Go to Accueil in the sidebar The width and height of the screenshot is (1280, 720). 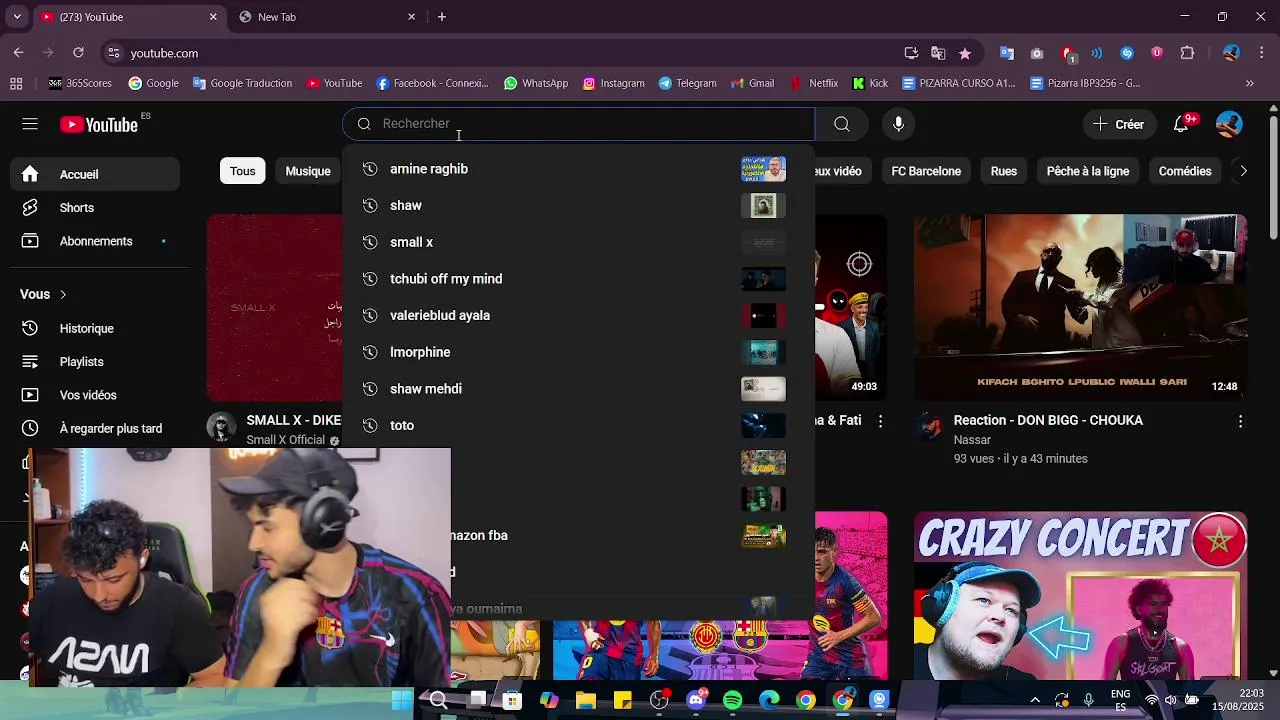click(x=96, y=174)
